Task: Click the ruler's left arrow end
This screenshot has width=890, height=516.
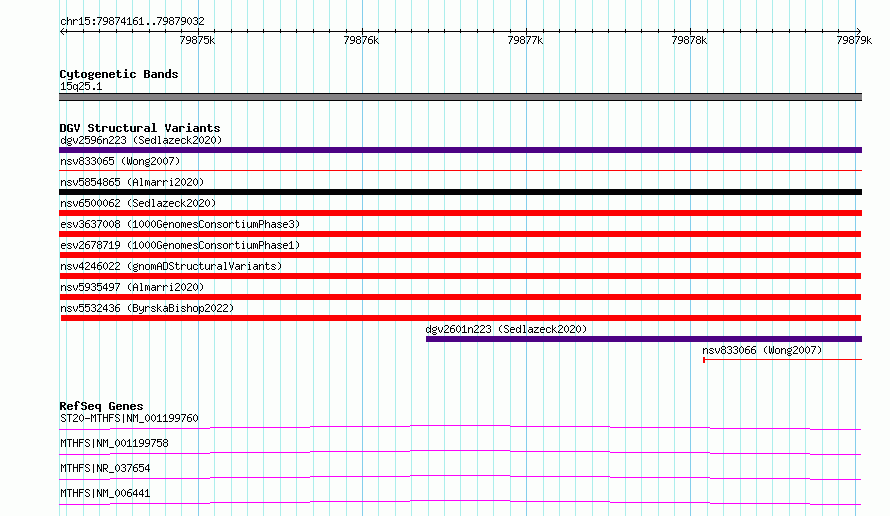Action: coord(62,31)
